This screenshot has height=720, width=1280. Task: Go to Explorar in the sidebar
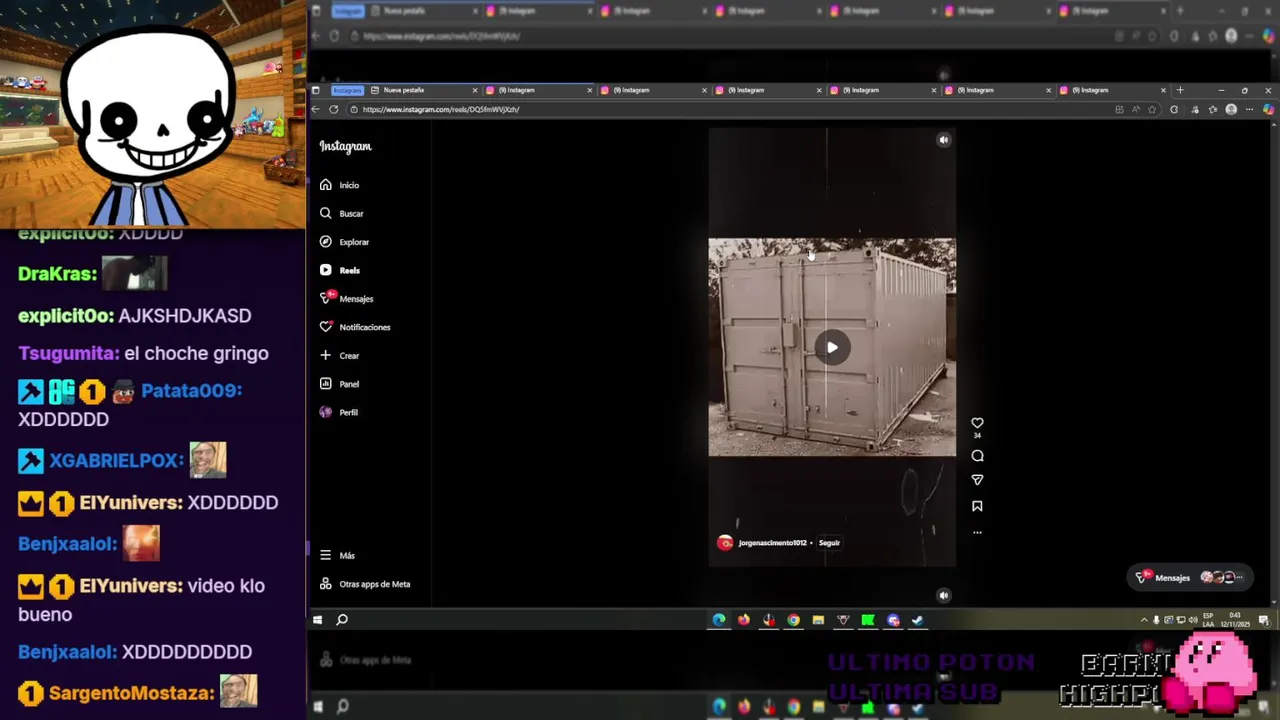click(x=344, y=242)
